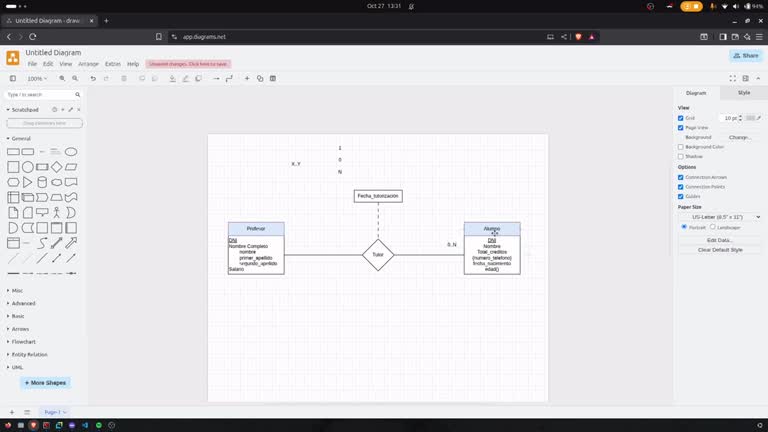
Task: Select the diamond shape in General palette
Action: 57,167
